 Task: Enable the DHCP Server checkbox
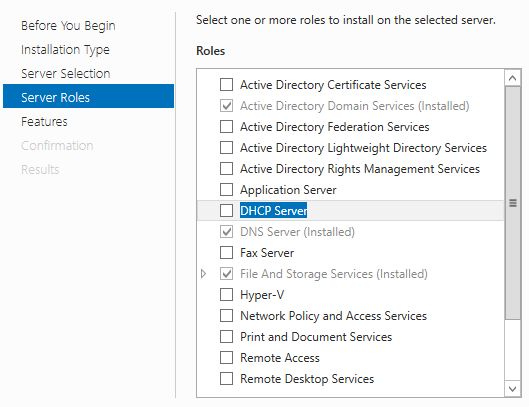coord(226,211)
